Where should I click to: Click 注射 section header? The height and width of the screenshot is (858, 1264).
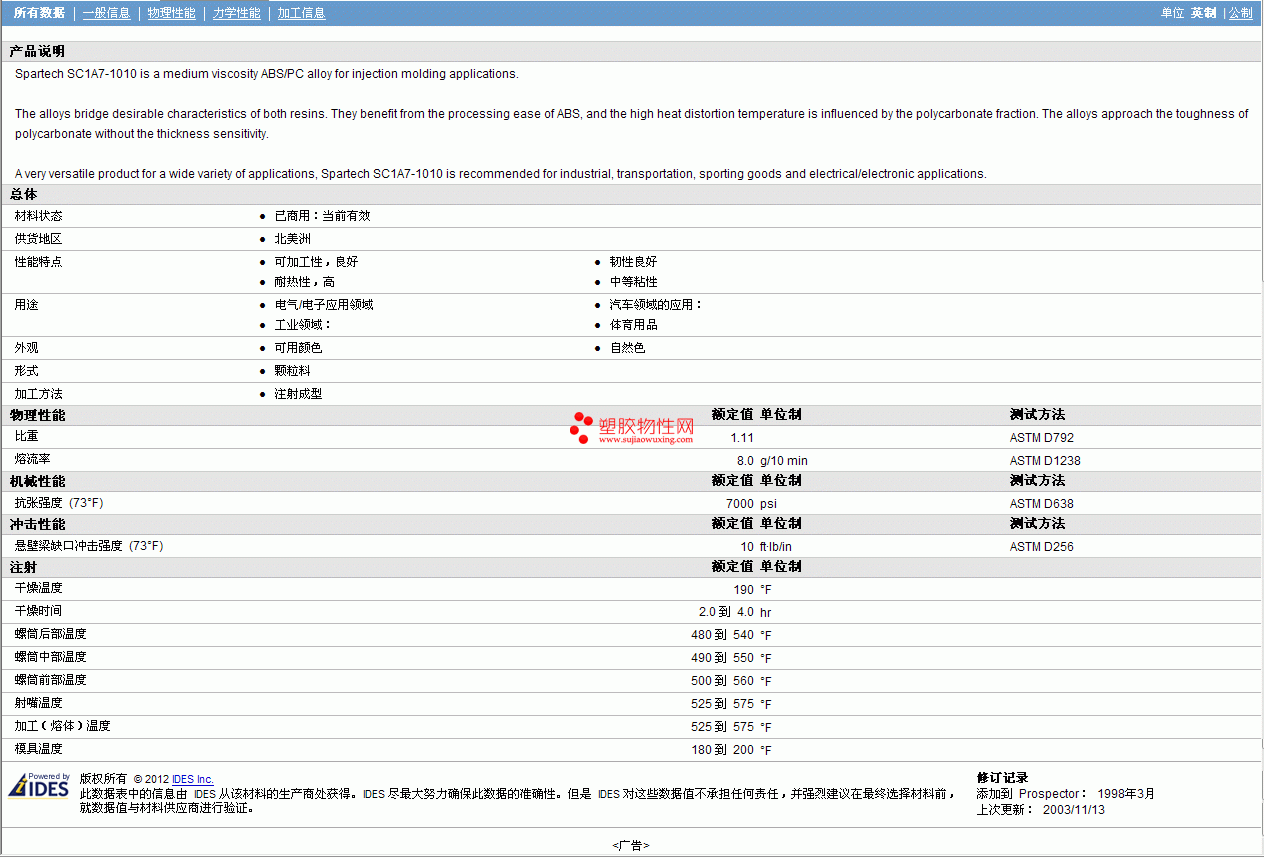pos(23,567)
